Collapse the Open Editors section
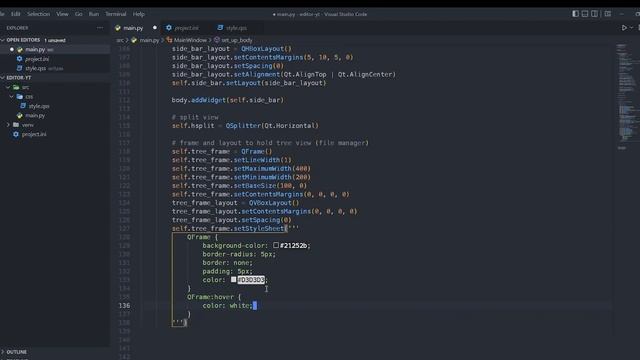Screen dimensions: 640x360 pyautogui.click(x=3, y=40)
